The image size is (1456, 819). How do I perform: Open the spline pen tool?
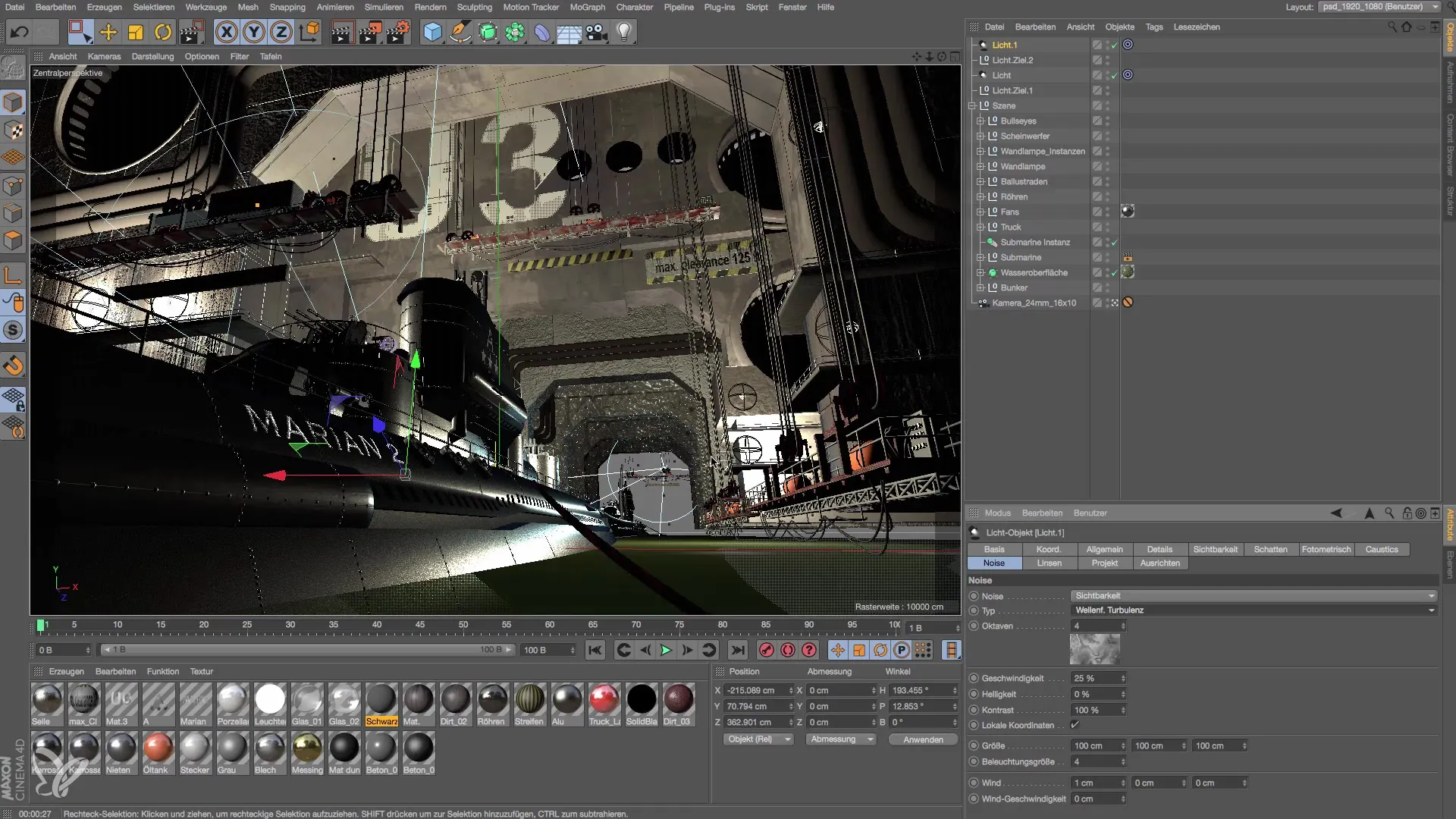[460, 32]
